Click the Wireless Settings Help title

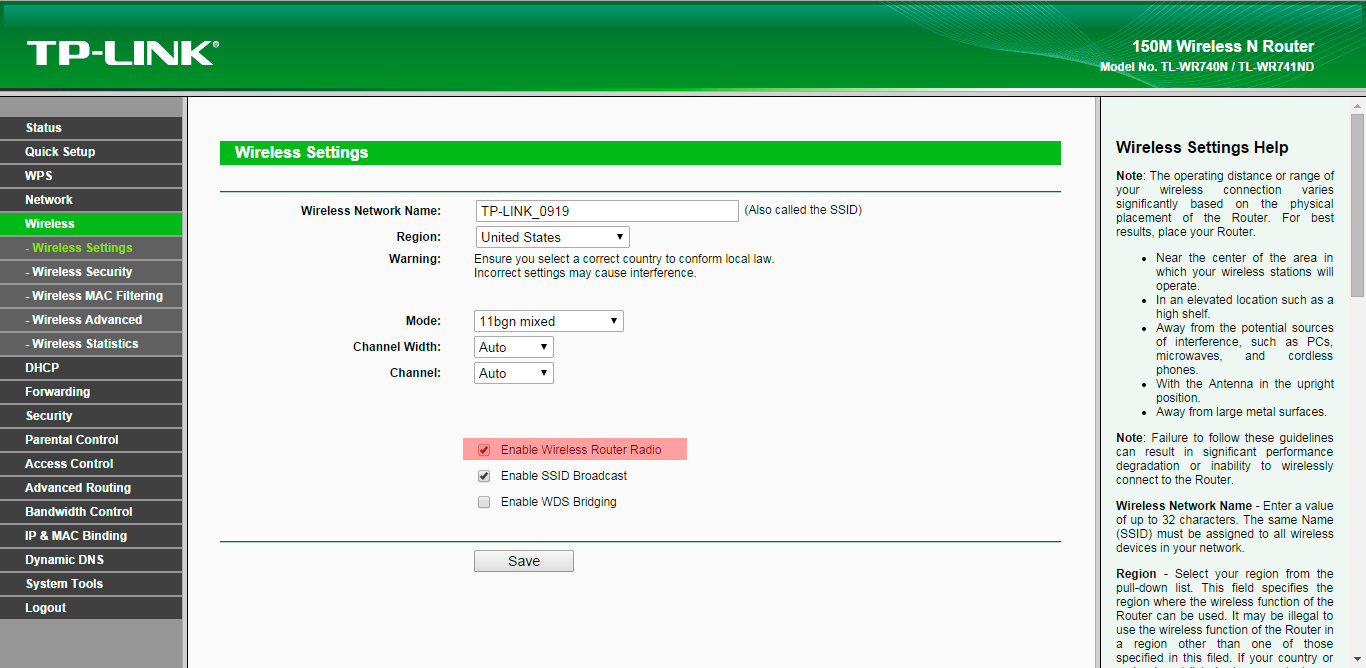[1202, 147]
